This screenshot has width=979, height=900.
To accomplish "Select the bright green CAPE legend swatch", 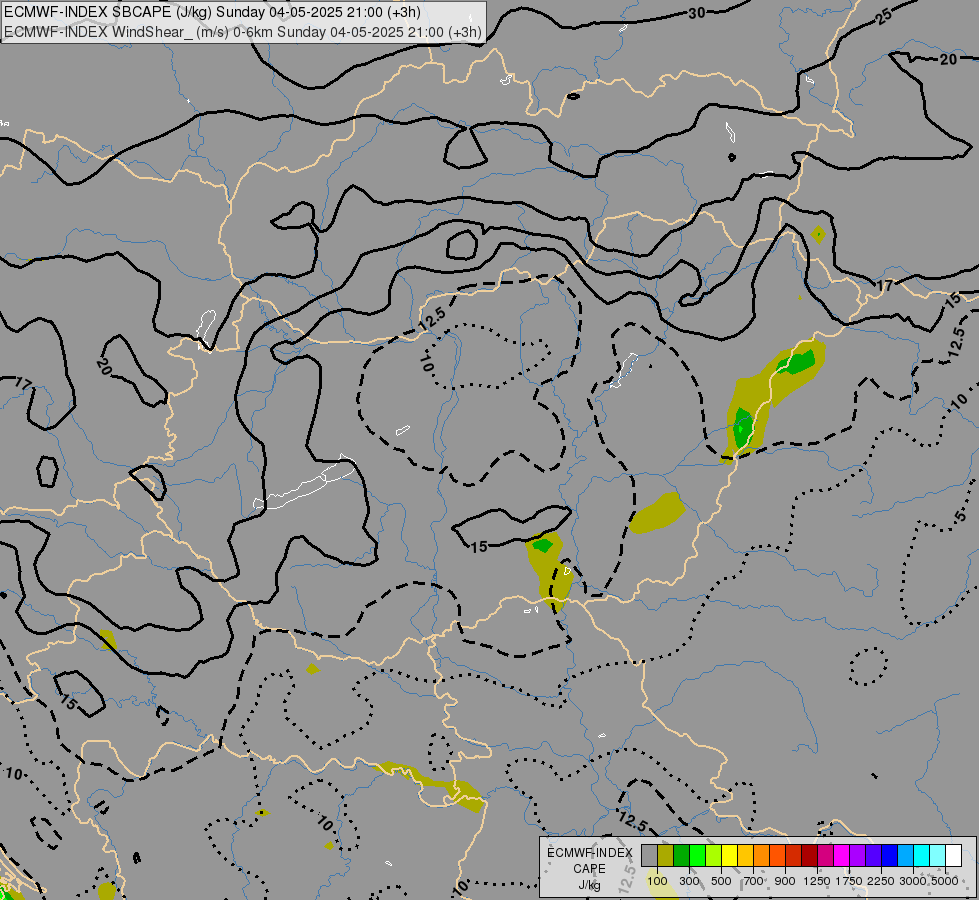I will (697, 855).
